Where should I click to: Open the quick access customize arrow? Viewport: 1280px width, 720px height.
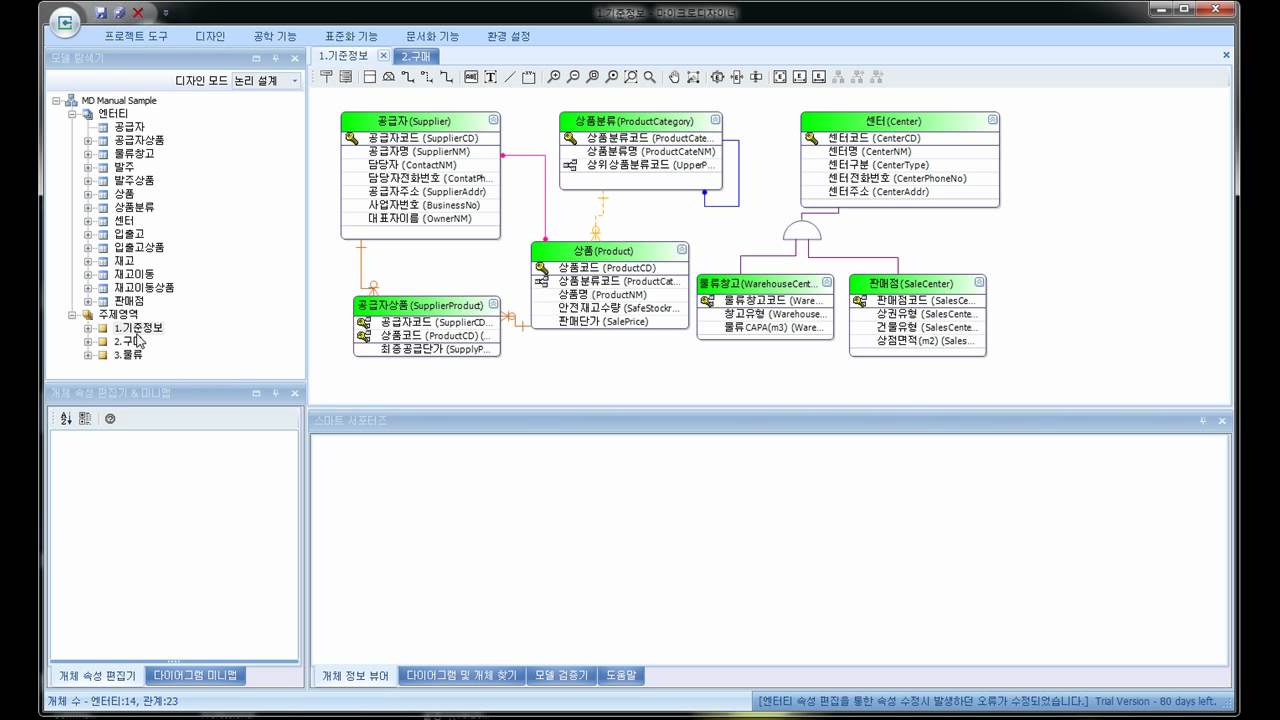coord(165,13)
